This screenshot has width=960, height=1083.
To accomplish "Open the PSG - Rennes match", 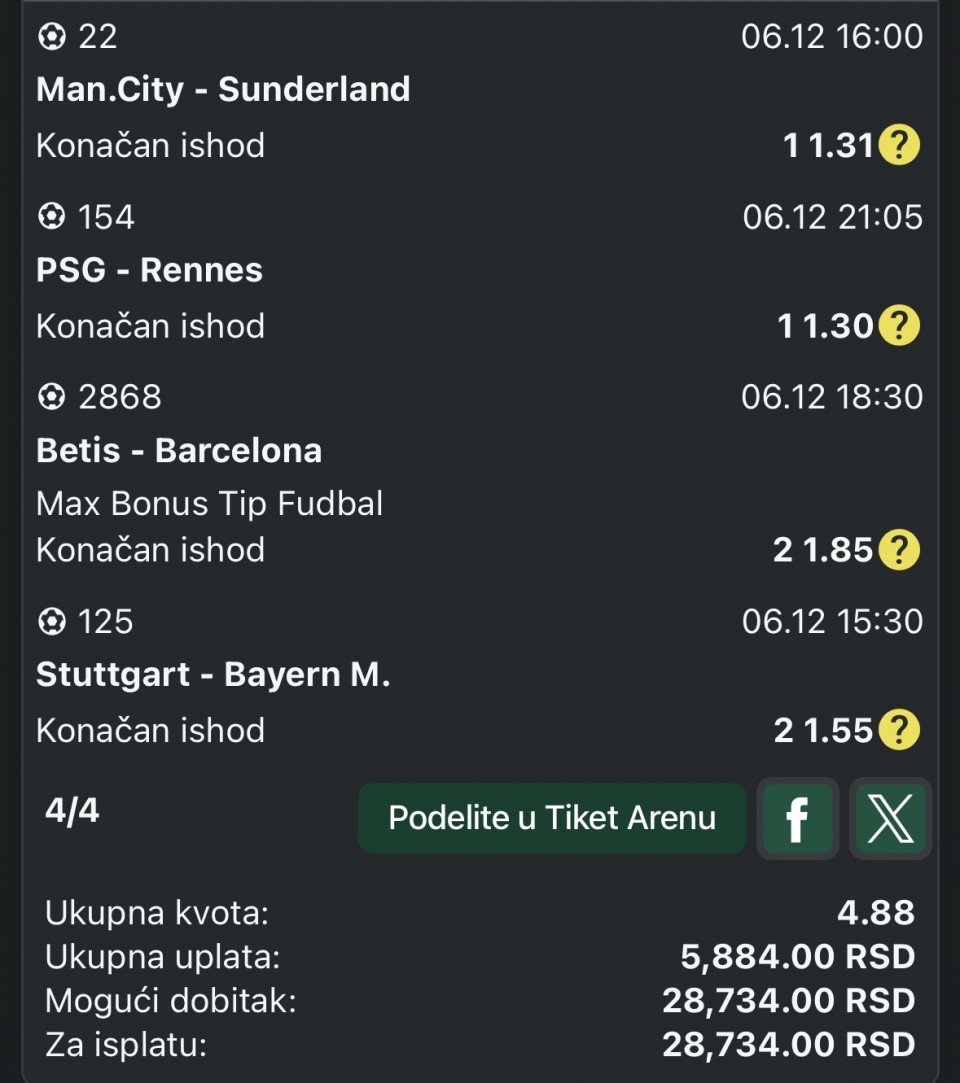I will pyautogui.click(x=149, y=270).
